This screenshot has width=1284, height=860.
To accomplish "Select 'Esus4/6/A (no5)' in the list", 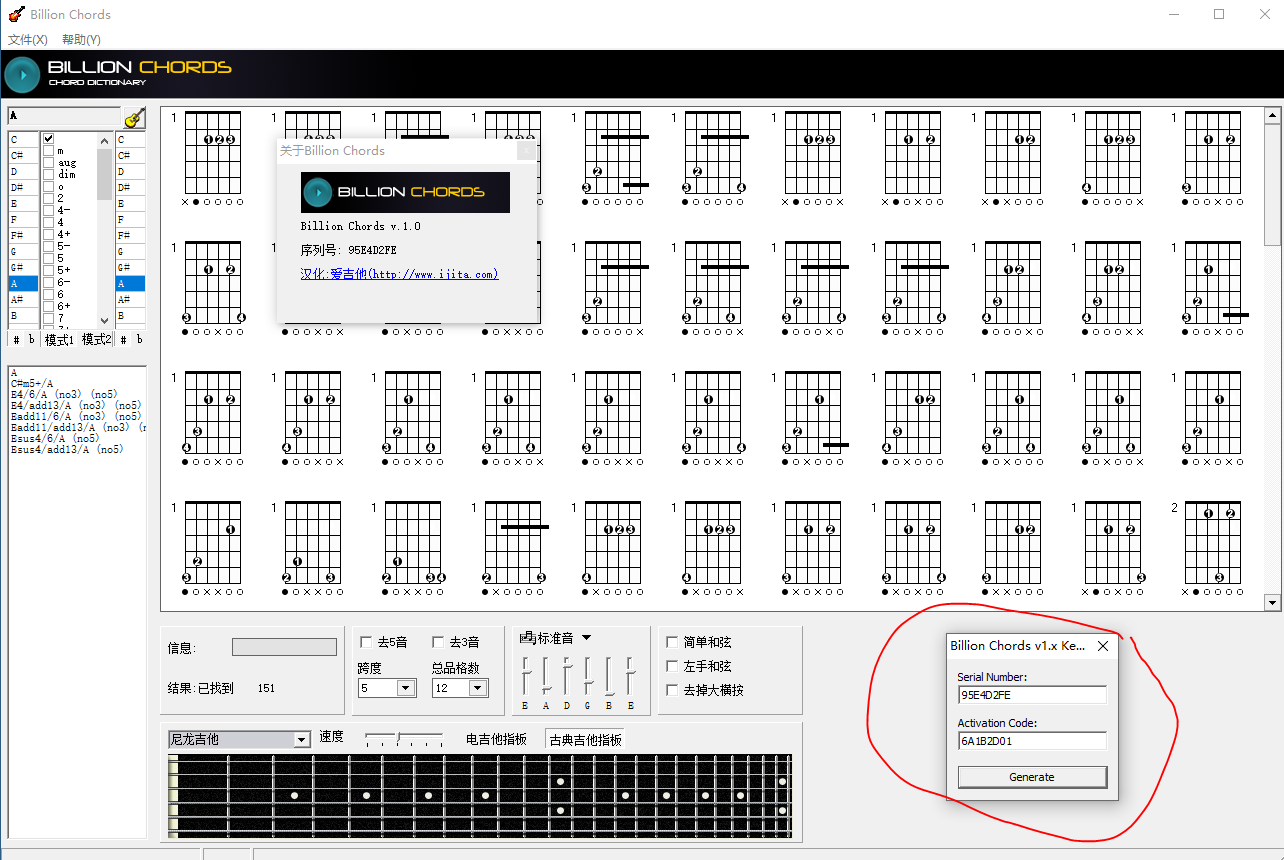I will coord(55,439).
